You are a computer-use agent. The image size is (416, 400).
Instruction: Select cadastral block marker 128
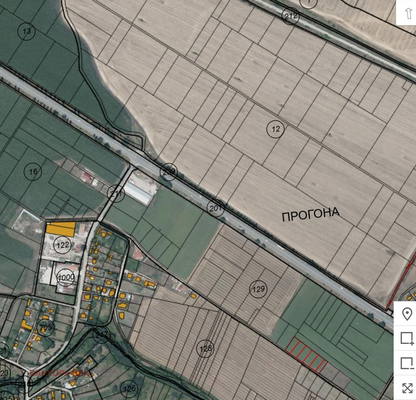pyautogui.click(x=205, y=349)
